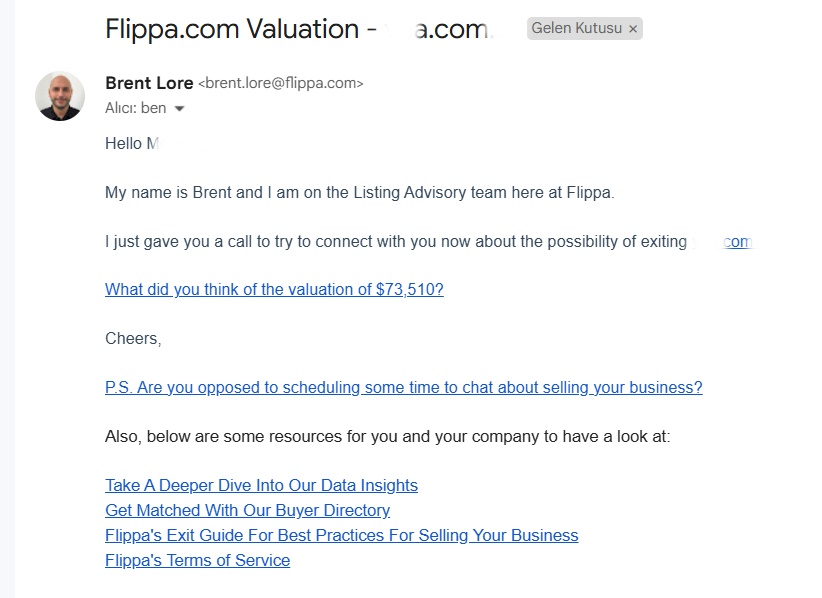Remove the Gelen Kutusu label with its x
This screenshot has height=598, width=822.
pos(633,29)
